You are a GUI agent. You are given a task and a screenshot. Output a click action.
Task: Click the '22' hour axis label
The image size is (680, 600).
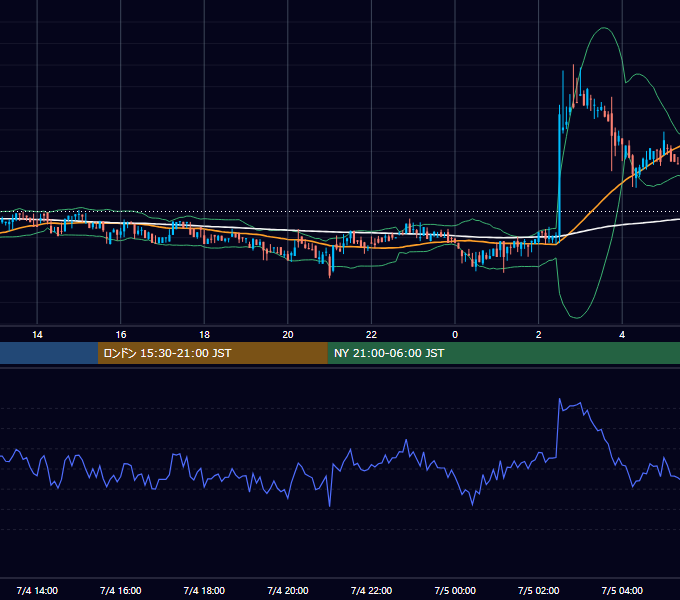371,335
